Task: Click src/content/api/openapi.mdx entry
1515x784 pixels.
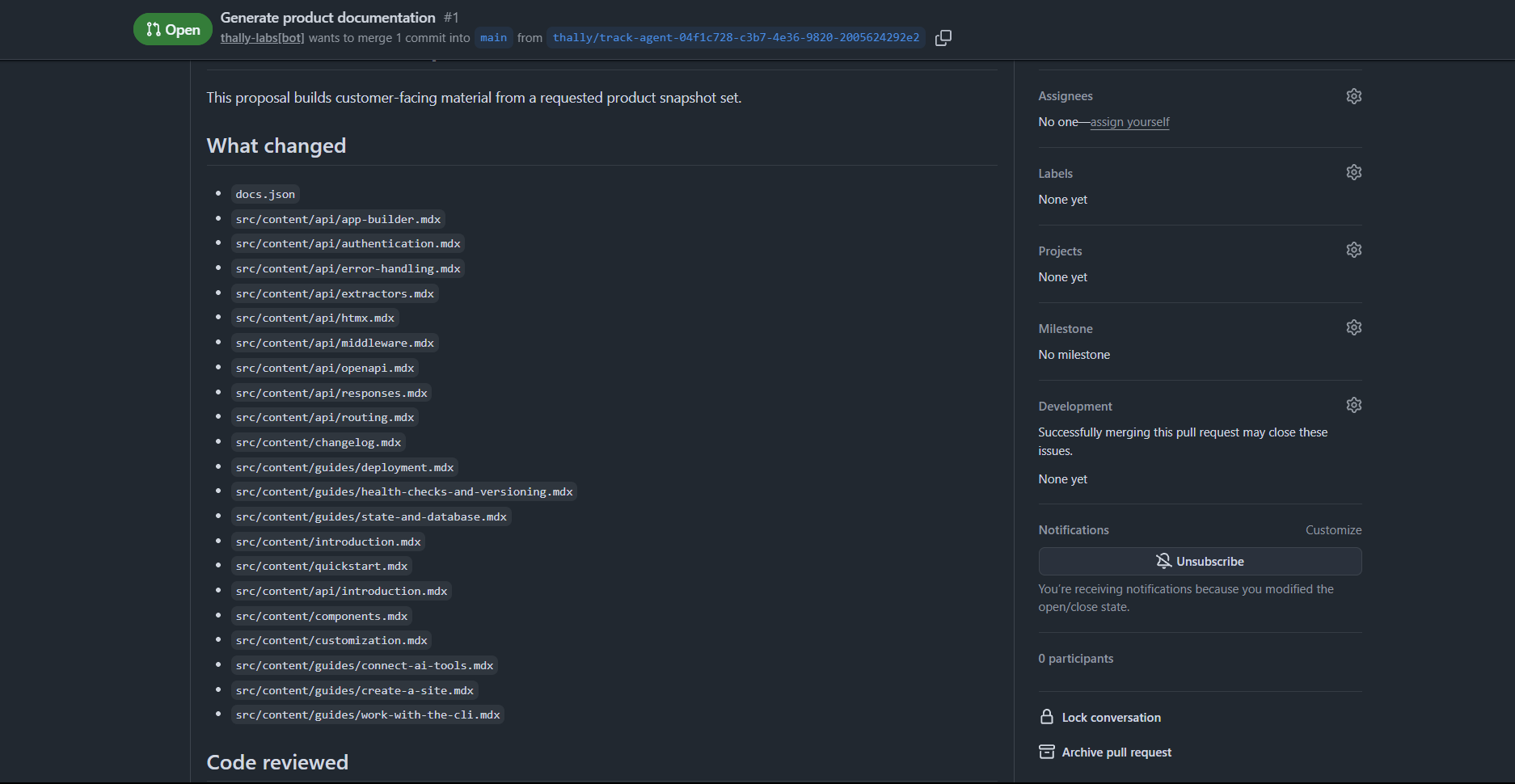Action: tap(325, 368)
